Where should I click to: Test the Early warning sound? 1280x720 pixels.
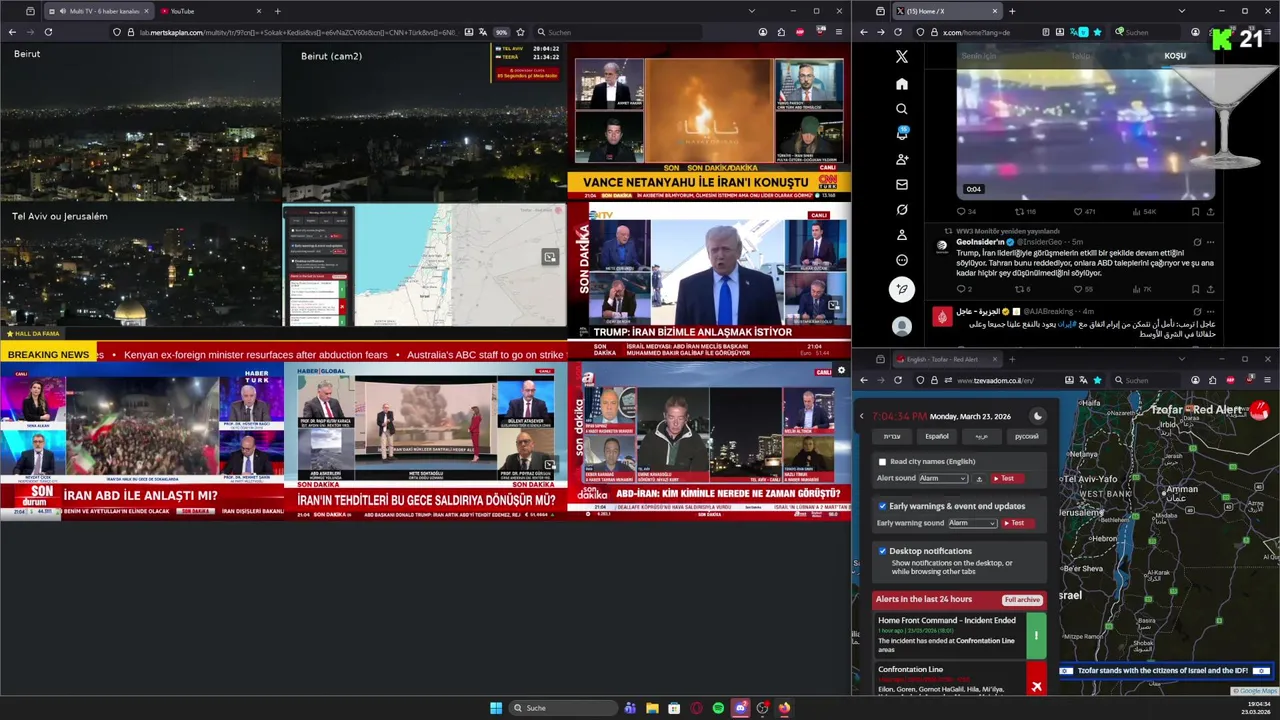tap(1018, 523)
